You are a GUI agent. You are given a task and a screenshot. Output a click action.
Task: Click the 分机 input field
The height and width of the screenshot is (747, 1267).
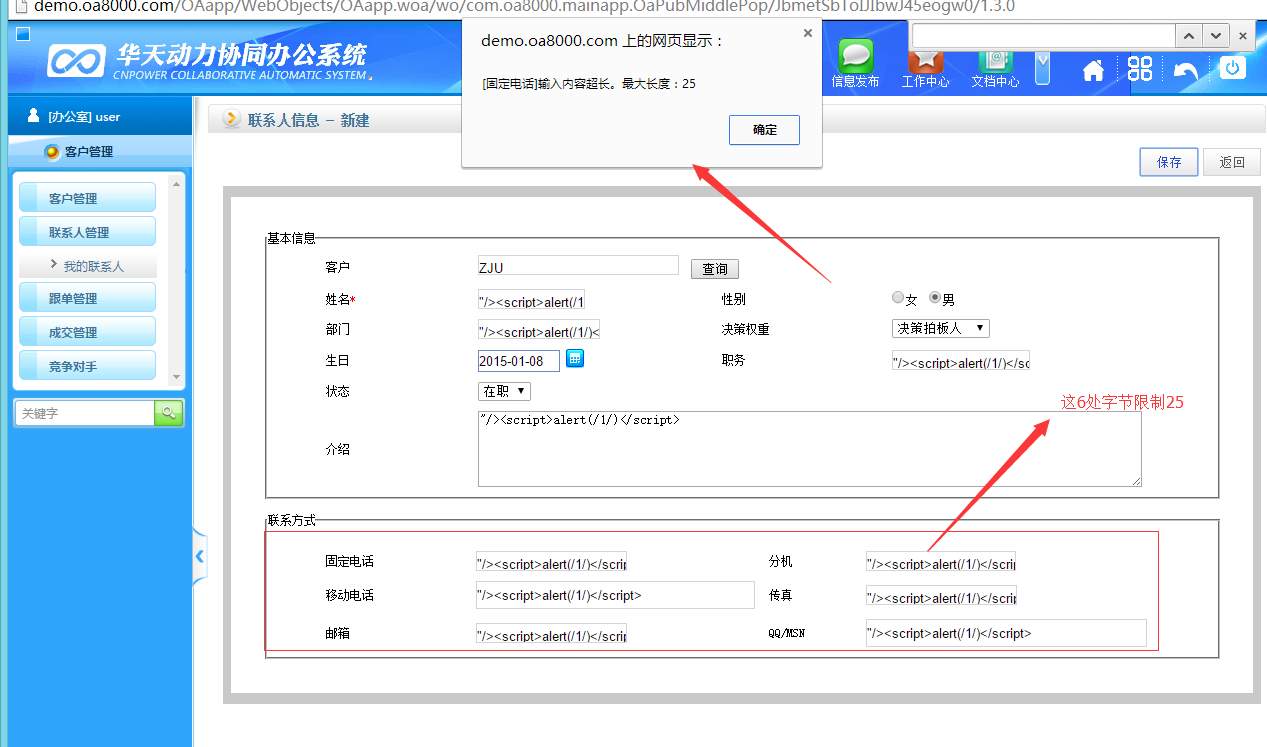941,563
